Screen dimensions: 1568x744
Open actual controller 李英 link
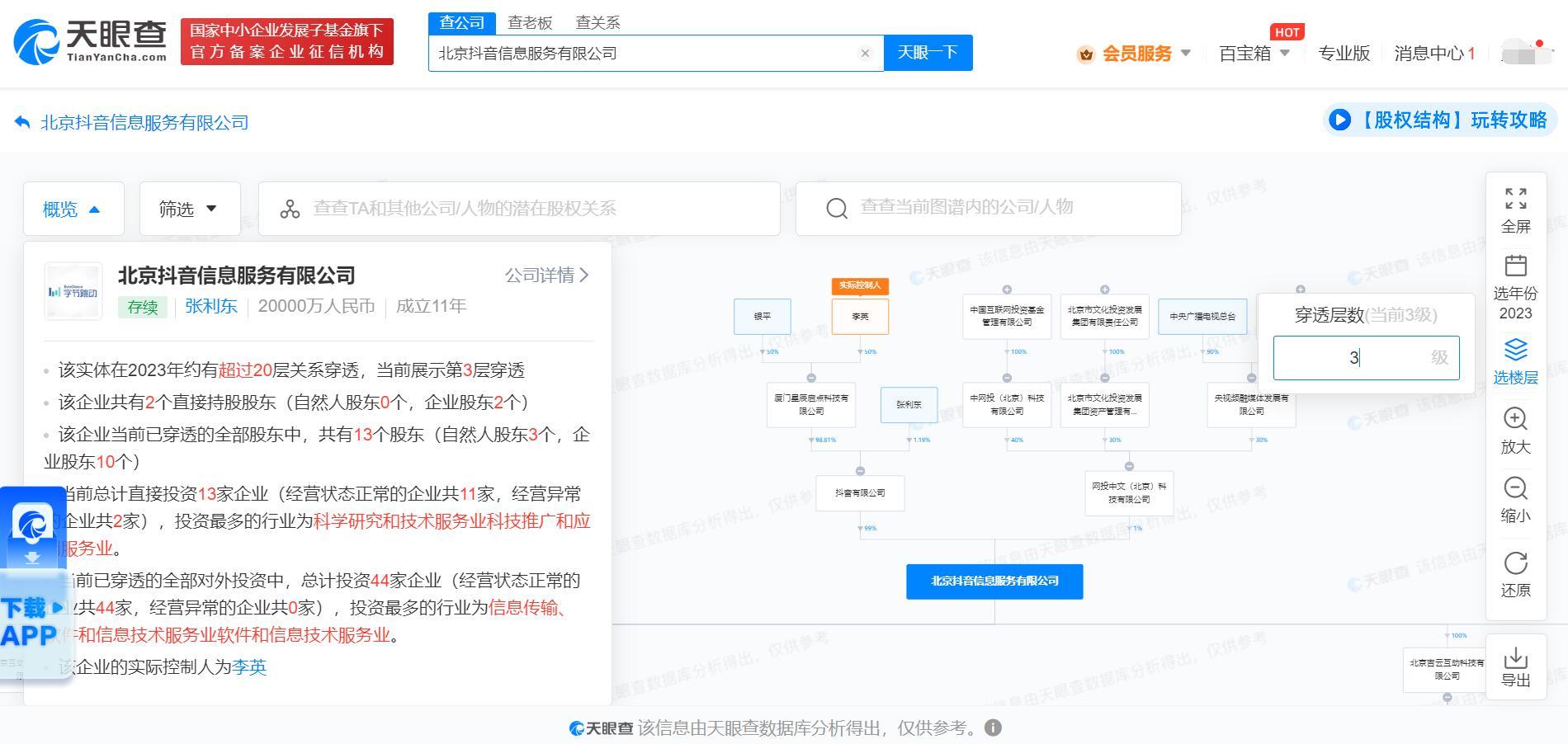click(249, 666)
